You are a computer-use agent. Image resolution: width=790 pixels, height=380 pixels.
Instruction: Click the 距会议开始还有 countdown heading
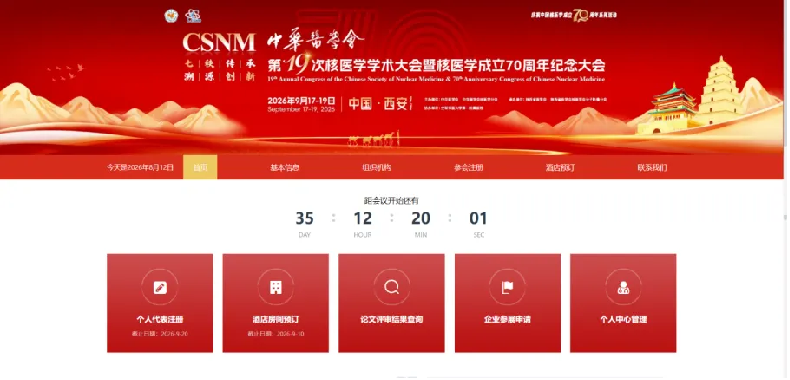pyautogui.click(x=391, y=201)
